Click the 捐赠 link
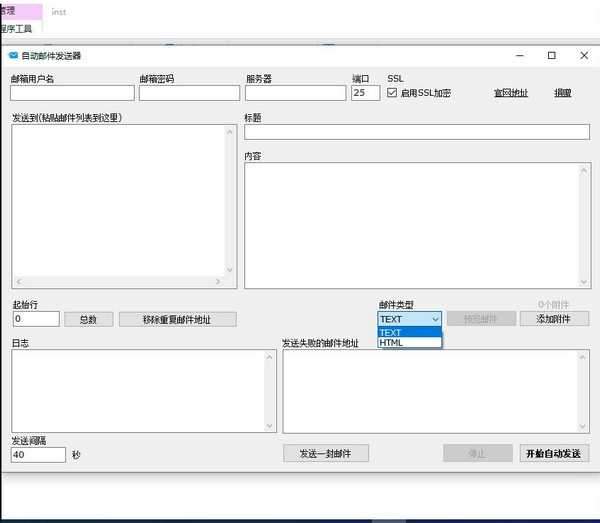 pos(563,93)
